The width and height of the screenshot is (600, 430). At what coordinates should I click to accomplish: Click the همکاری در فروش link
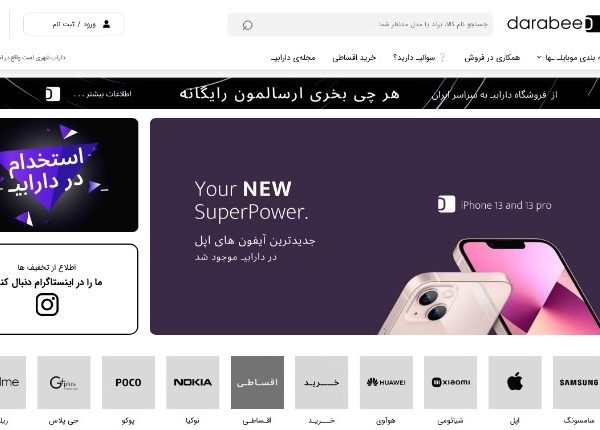pyautogui.click(x=492, y=58)
